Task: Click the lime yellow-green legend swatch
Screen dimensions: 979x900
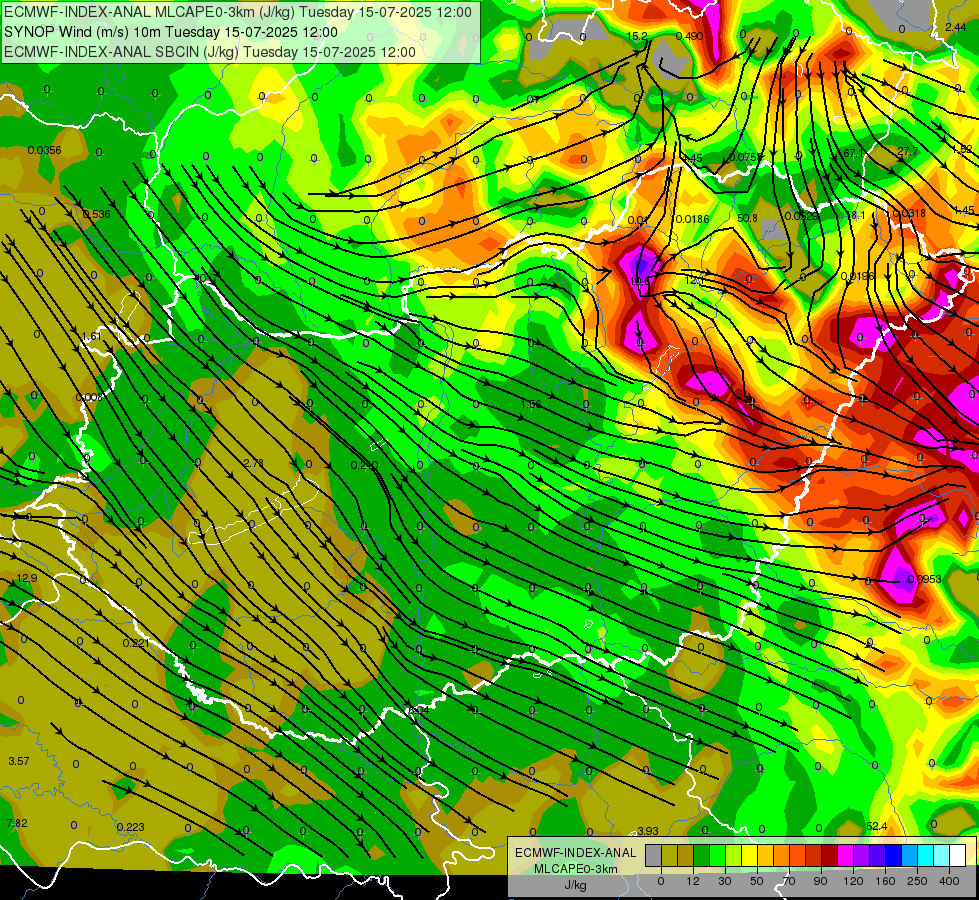Action: (734, 855)
